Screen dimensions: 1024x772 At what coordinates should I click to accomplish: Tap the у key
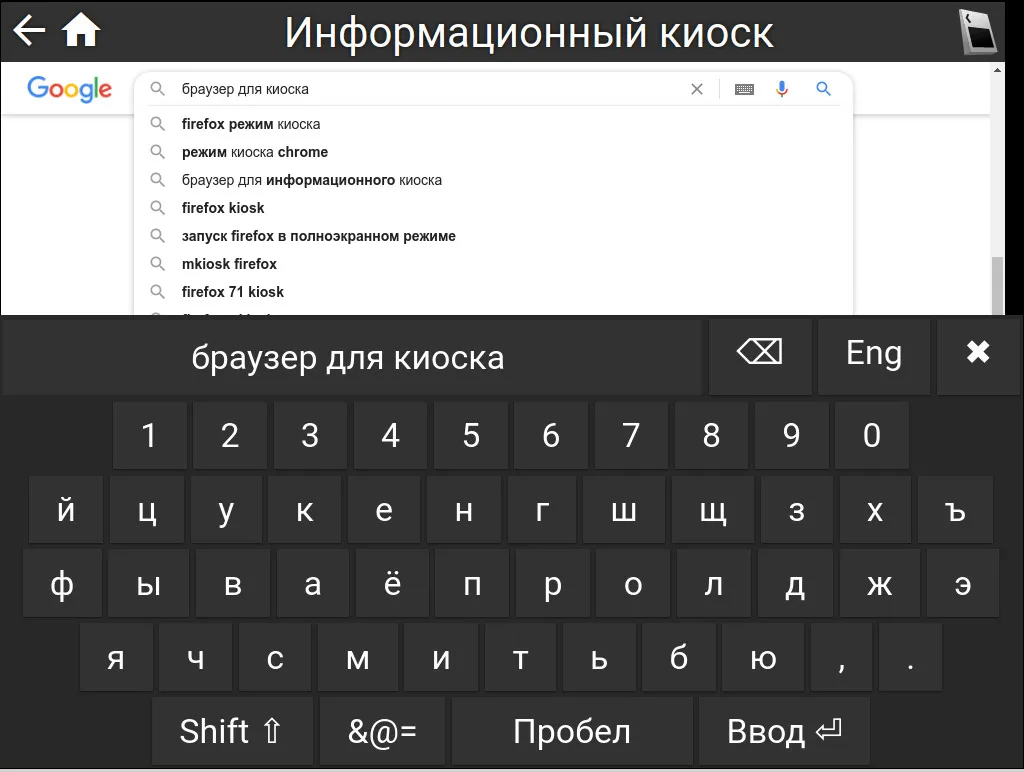point(226,509)
